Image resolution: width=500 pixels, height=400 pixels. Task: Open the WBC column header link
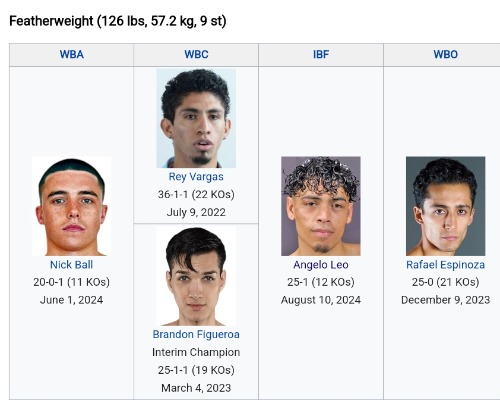196,54
